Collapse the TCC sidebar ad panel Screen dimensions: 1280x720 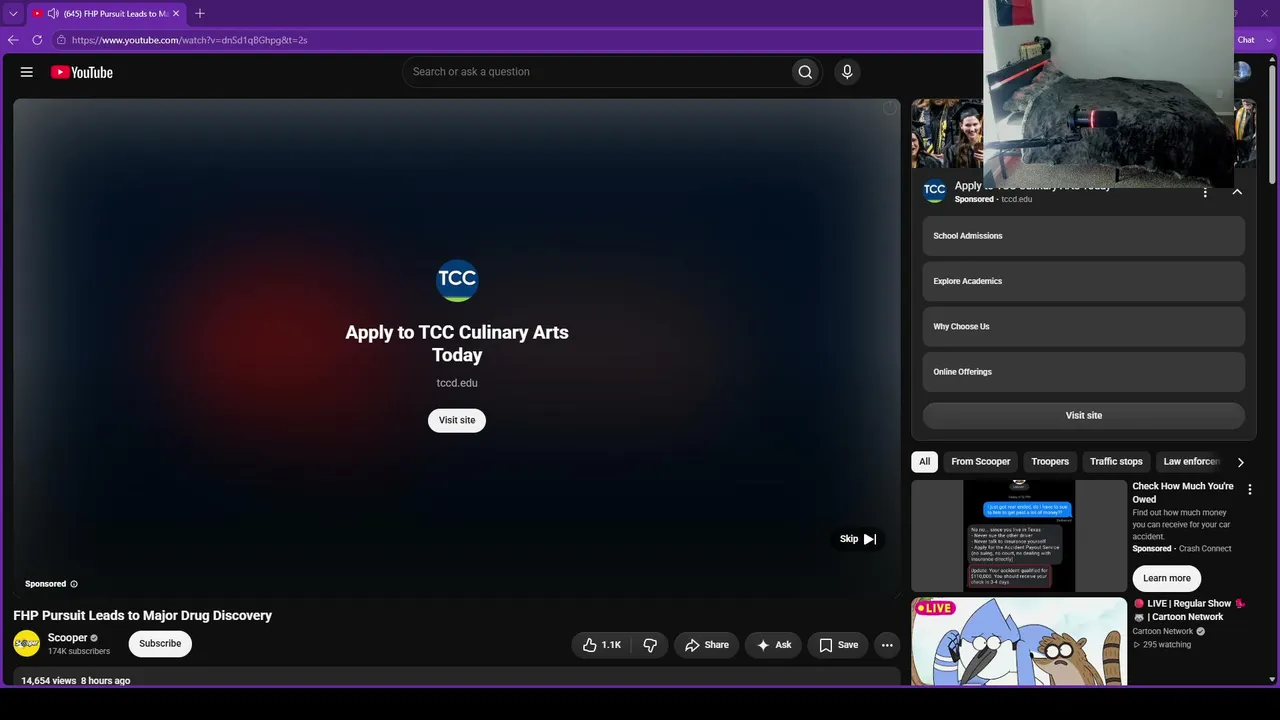click(x=1237, y=192)
